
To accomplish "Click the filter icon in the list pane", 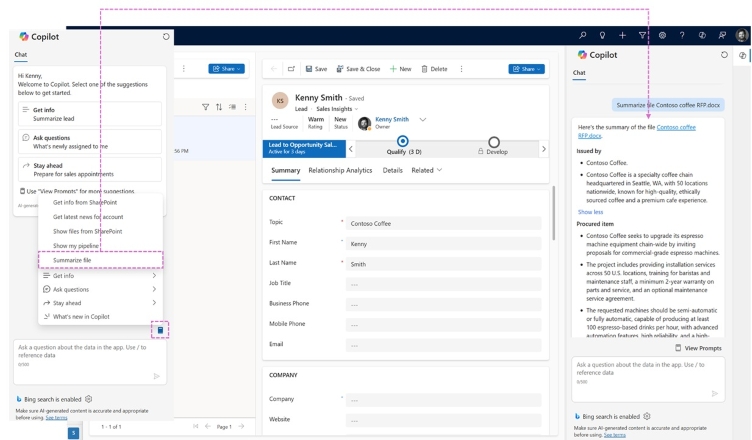I will (x=205, y=107).
